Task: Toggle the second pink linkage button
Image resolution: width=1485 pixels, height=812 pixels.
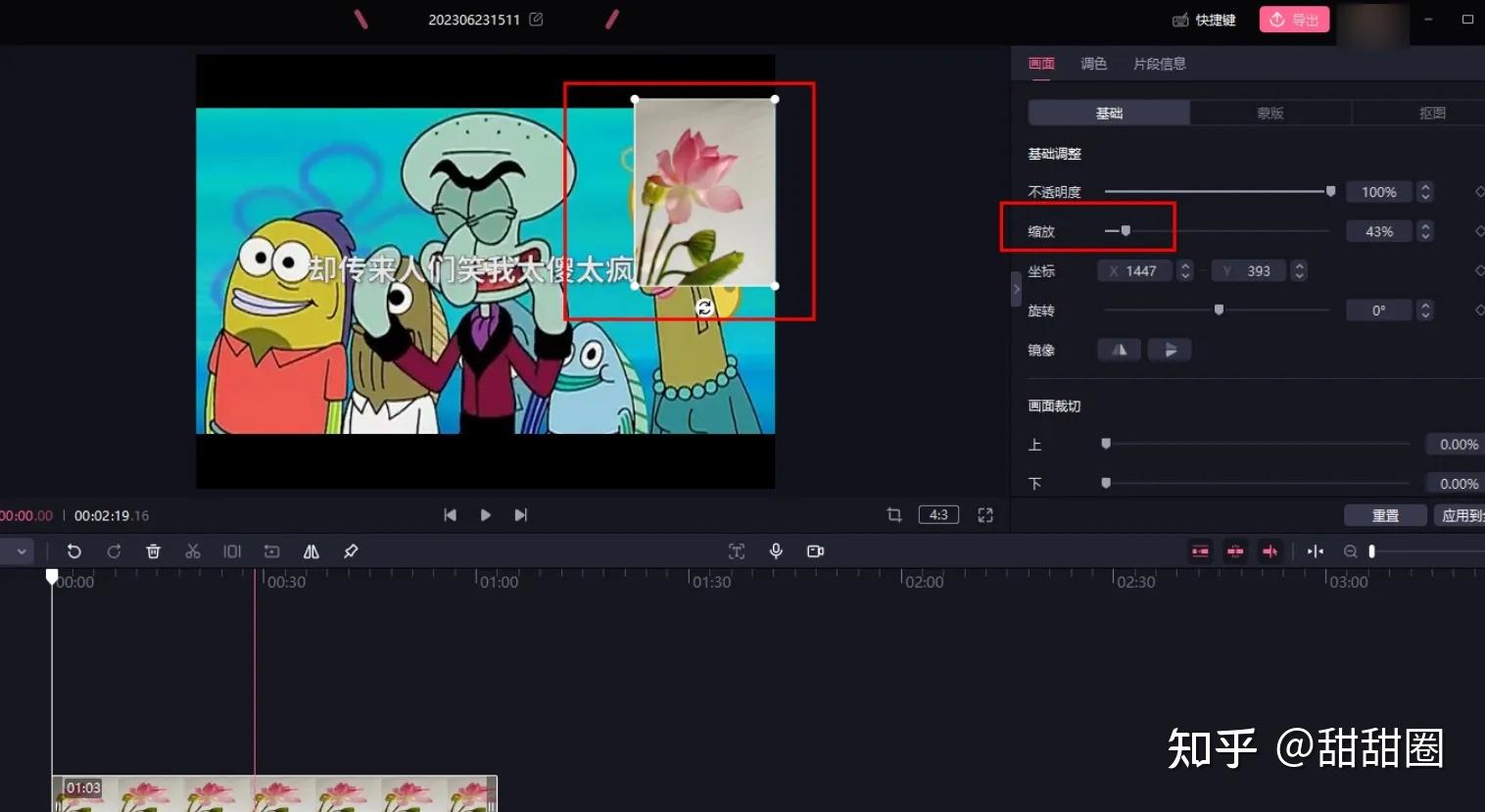Action: 1235,551
